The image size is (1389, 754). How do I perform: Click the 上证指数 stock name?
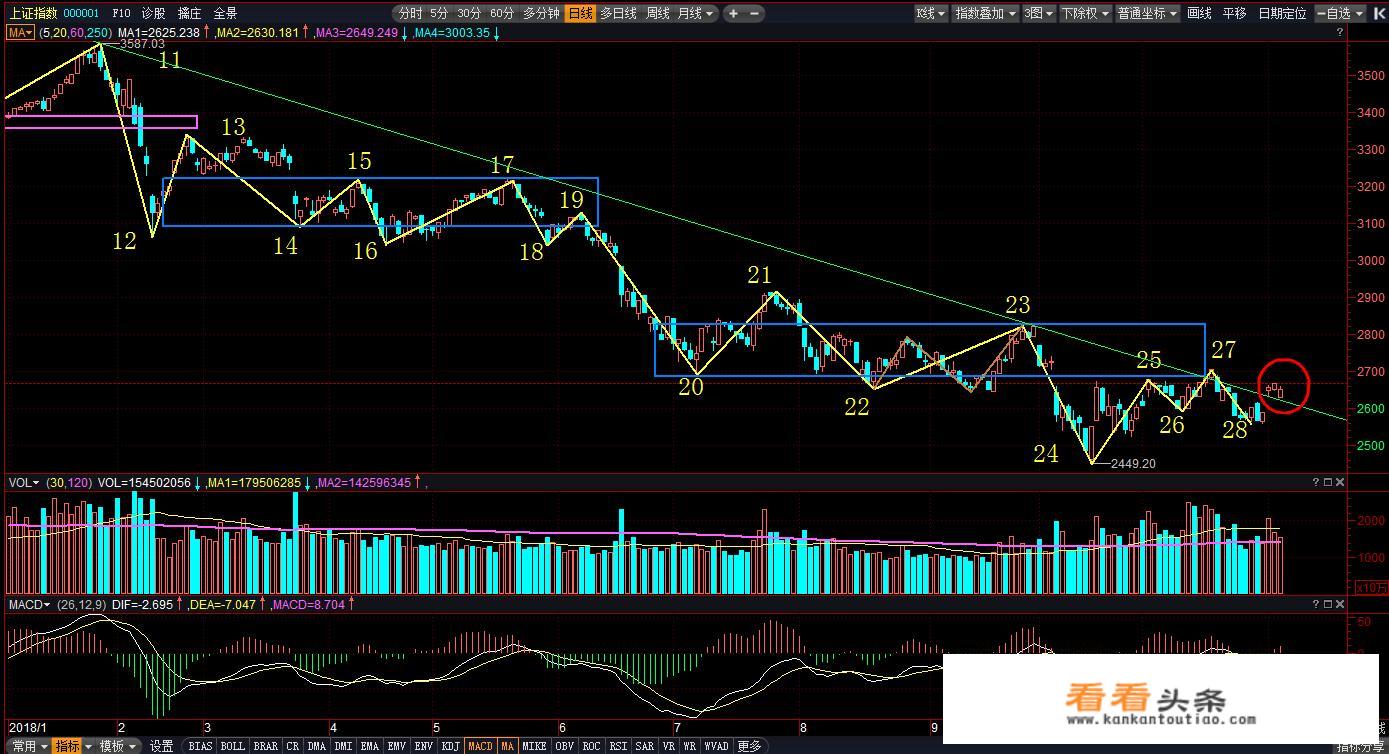pyautogui.click(x=33, y=14)
